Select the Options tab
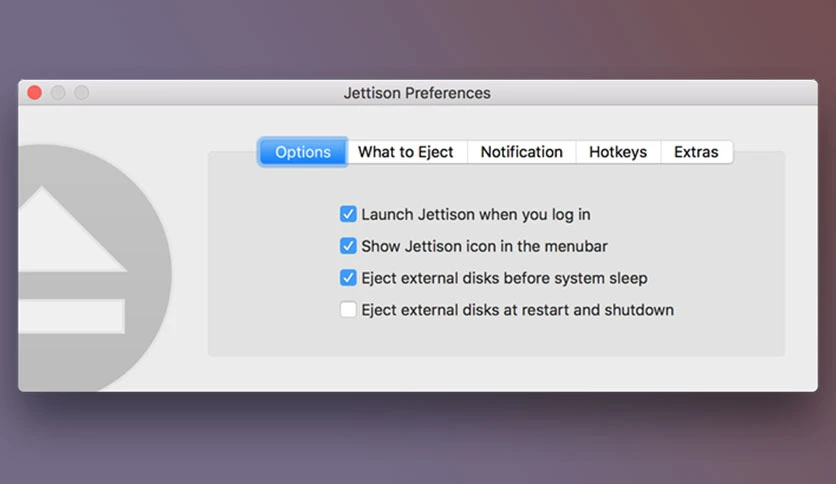The height and width of the screenshot is (484, 836). point(303,152)
